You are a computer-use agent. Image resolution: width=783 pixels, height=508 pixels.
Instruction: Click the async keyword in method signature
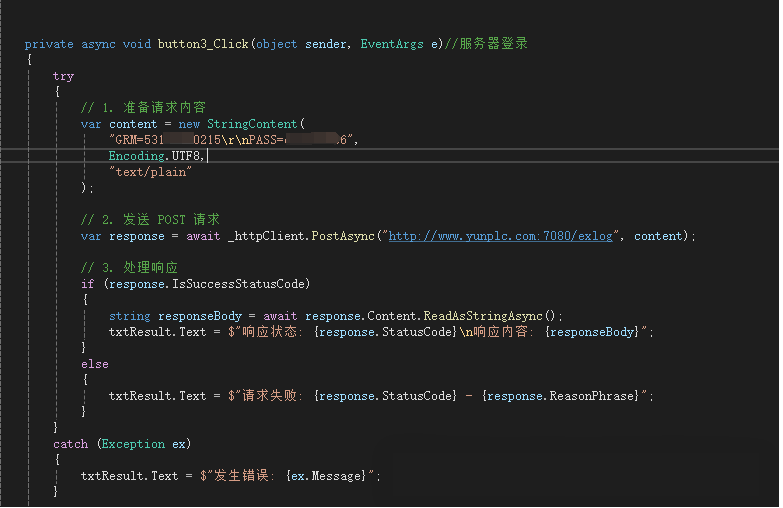(x=99, y=44)
